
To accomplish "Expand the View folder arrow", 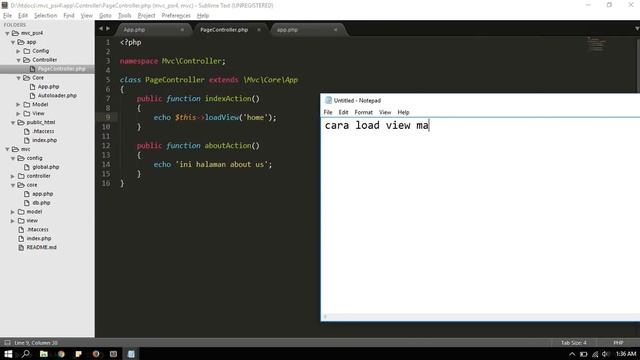I will [x=18, y=114].
